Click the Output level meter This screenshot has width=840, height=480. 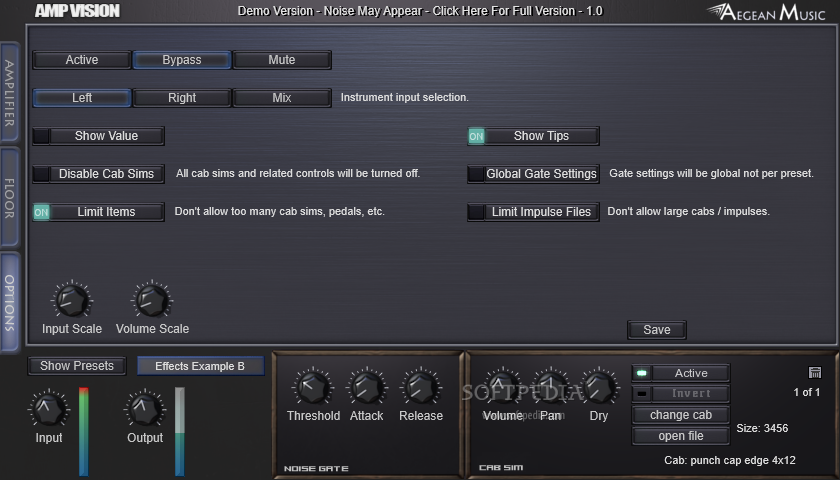tap(179, 431)
